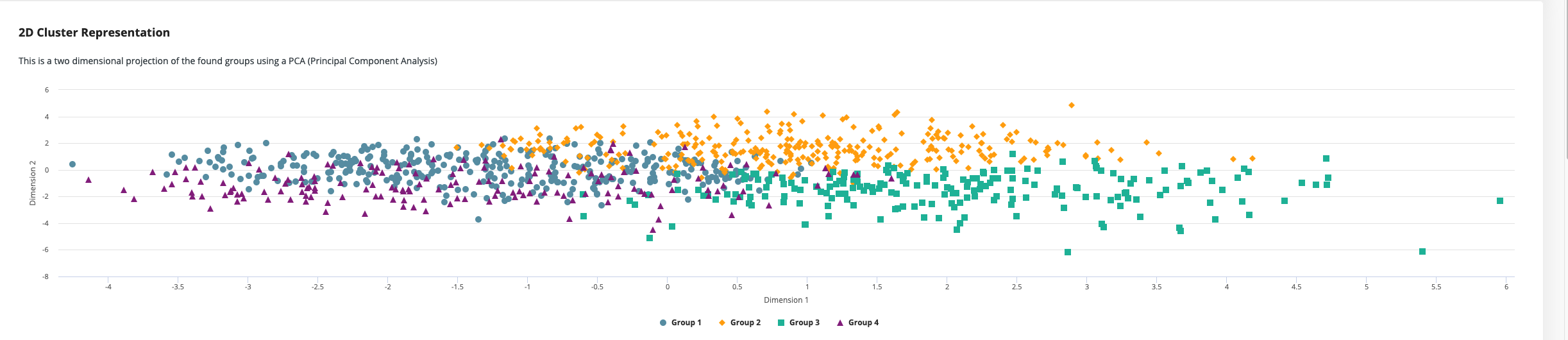Click the blue circle Group 1 legend marker
This screenshot has width=1568, height=340.
pos(663,323)
